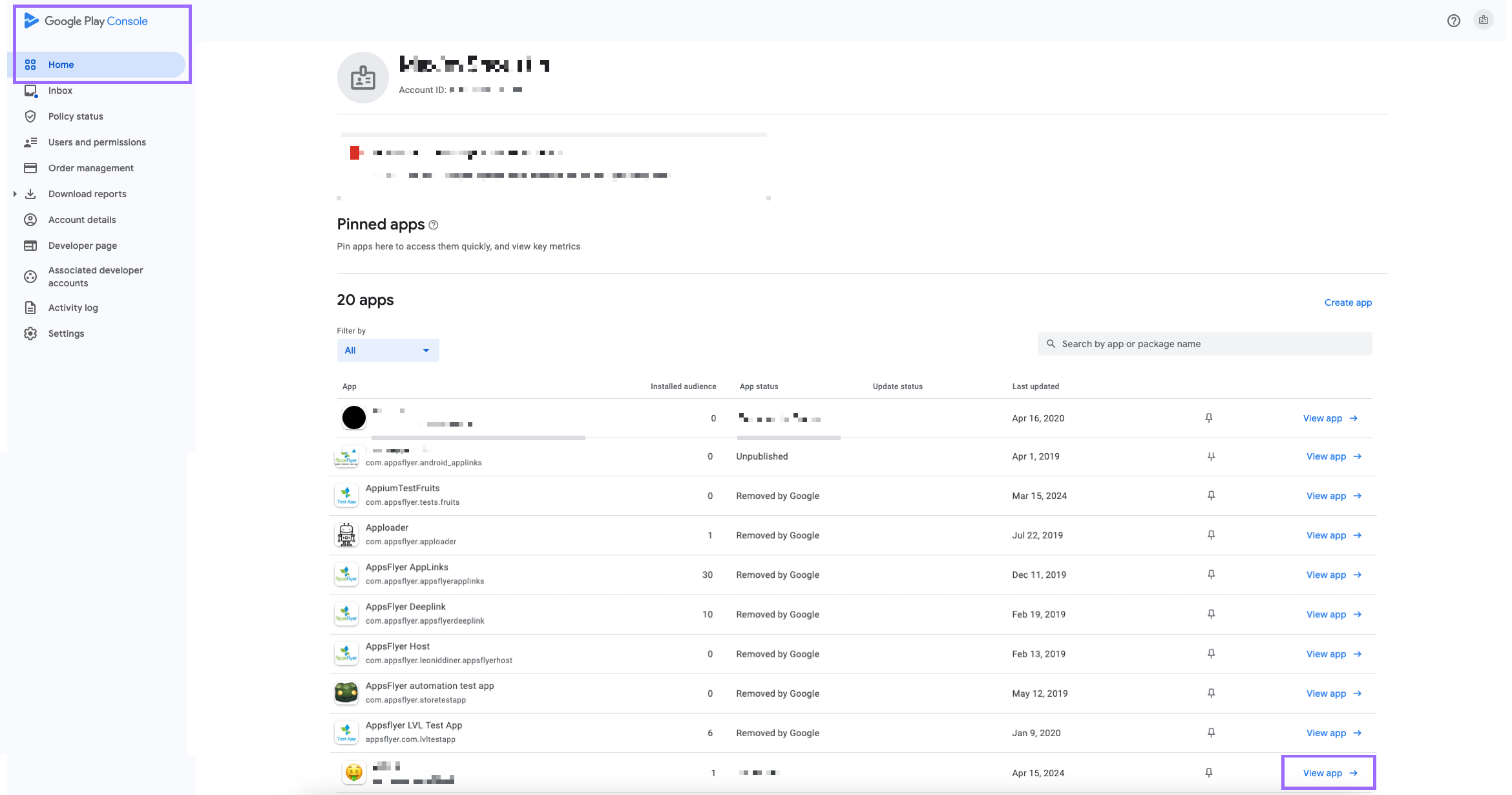Open the account avatar icon top right

click(x=1484, y=21)
